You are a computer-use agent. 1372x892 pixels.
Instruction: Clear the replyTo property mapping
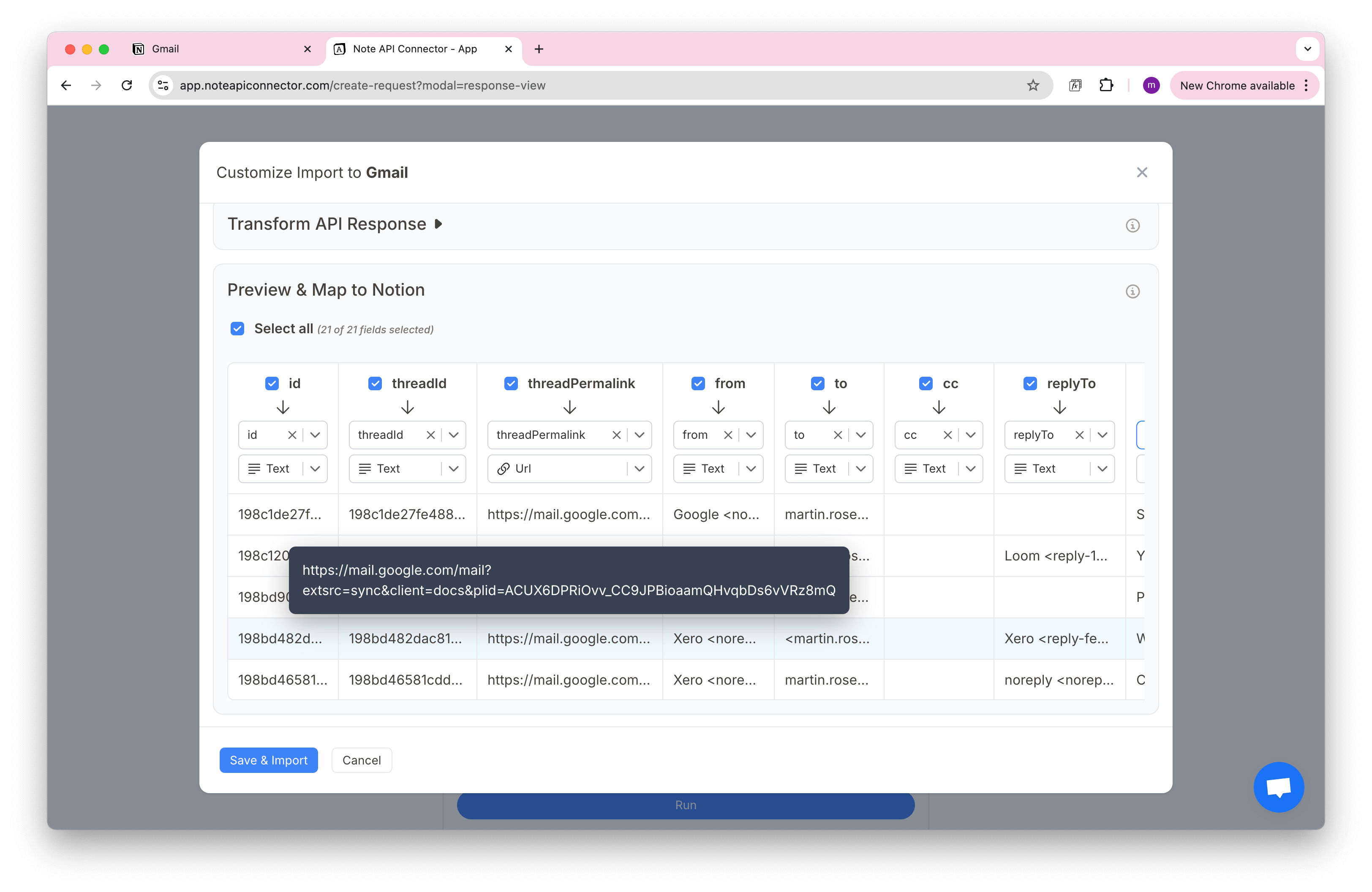pyautogui.click(x=1079, y=435)
